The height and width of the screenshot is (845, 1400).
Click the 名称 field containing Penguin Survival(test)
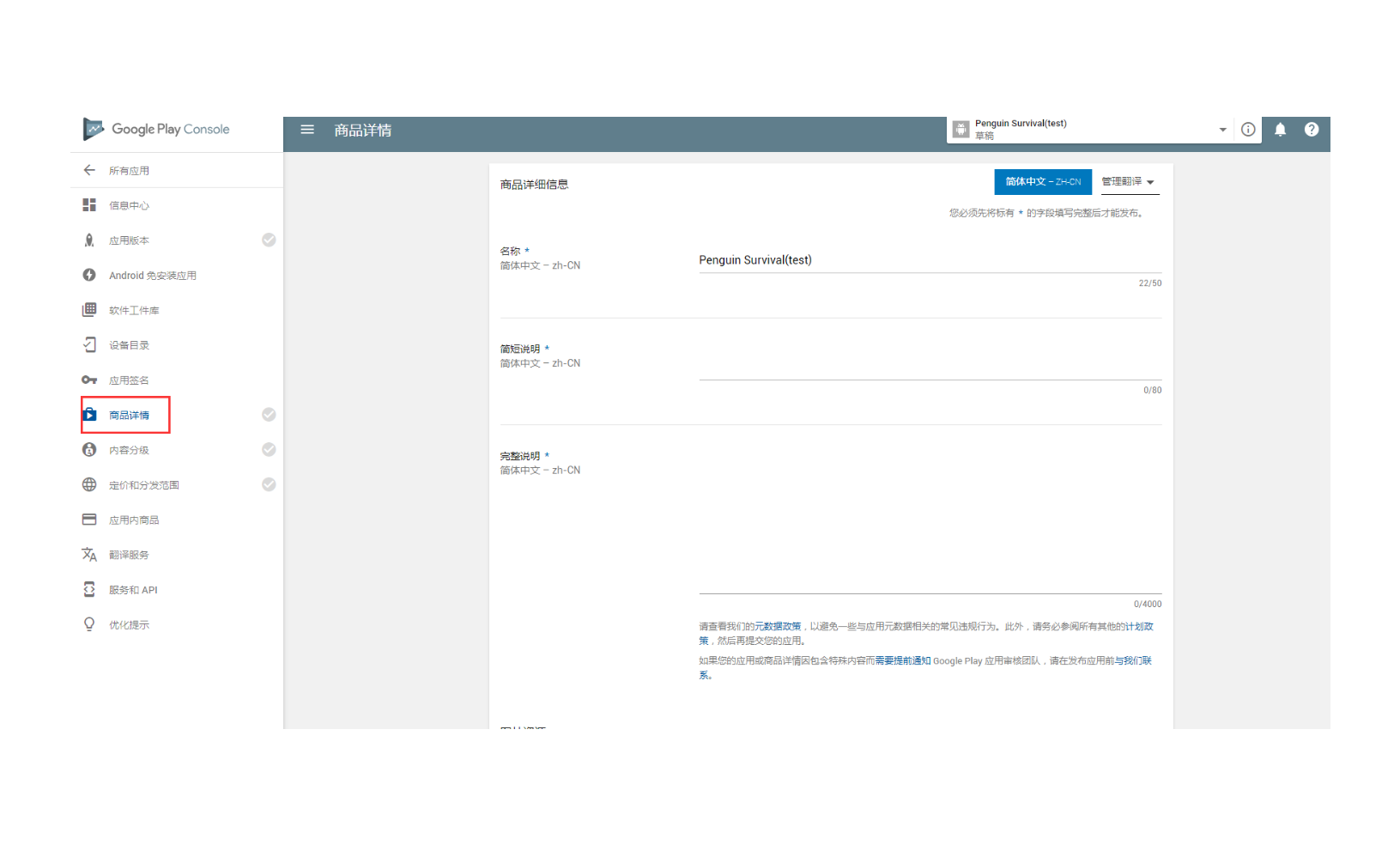tap(930, 260)
